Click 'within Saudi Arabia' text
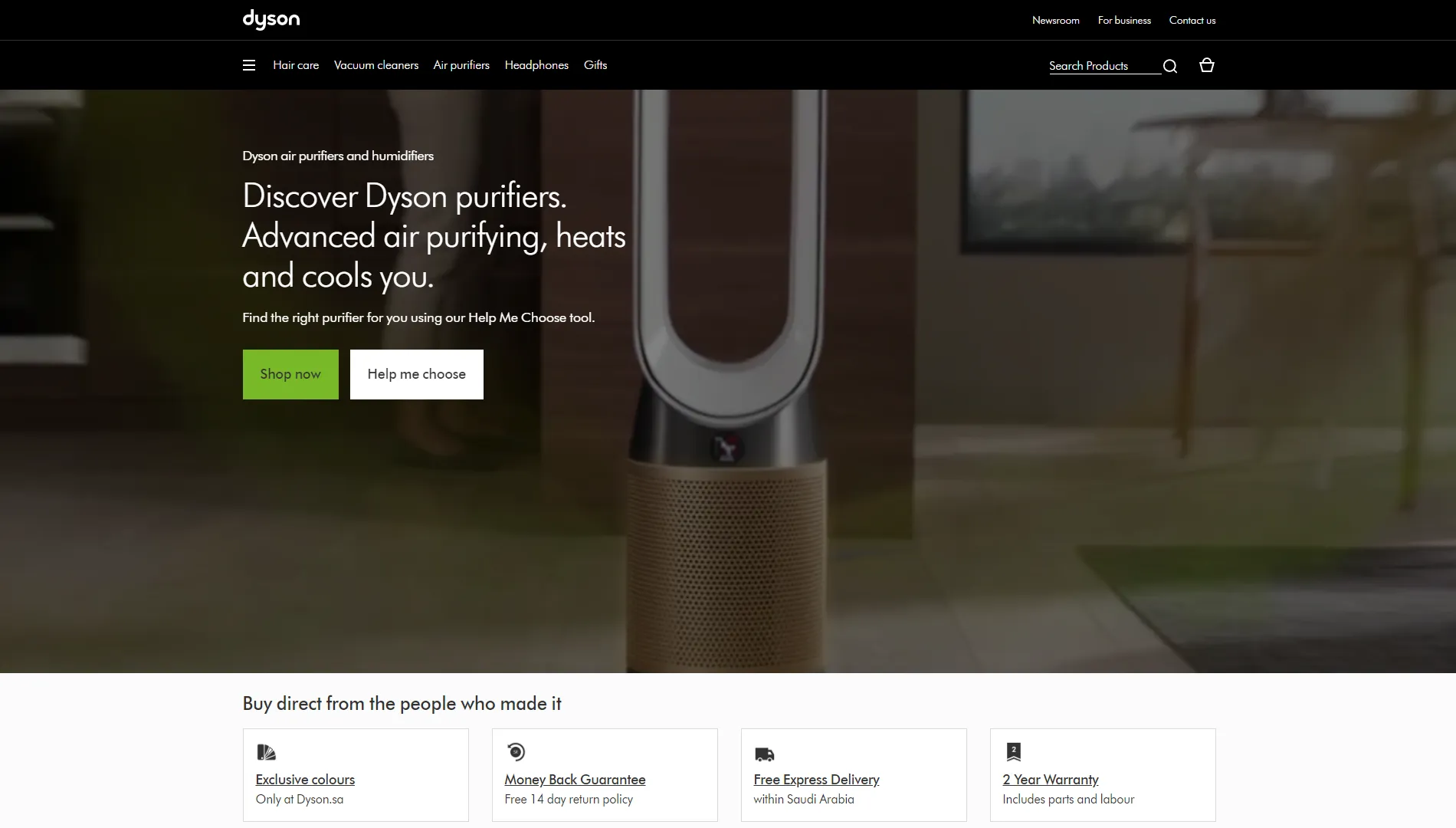 tap(804, 799)
